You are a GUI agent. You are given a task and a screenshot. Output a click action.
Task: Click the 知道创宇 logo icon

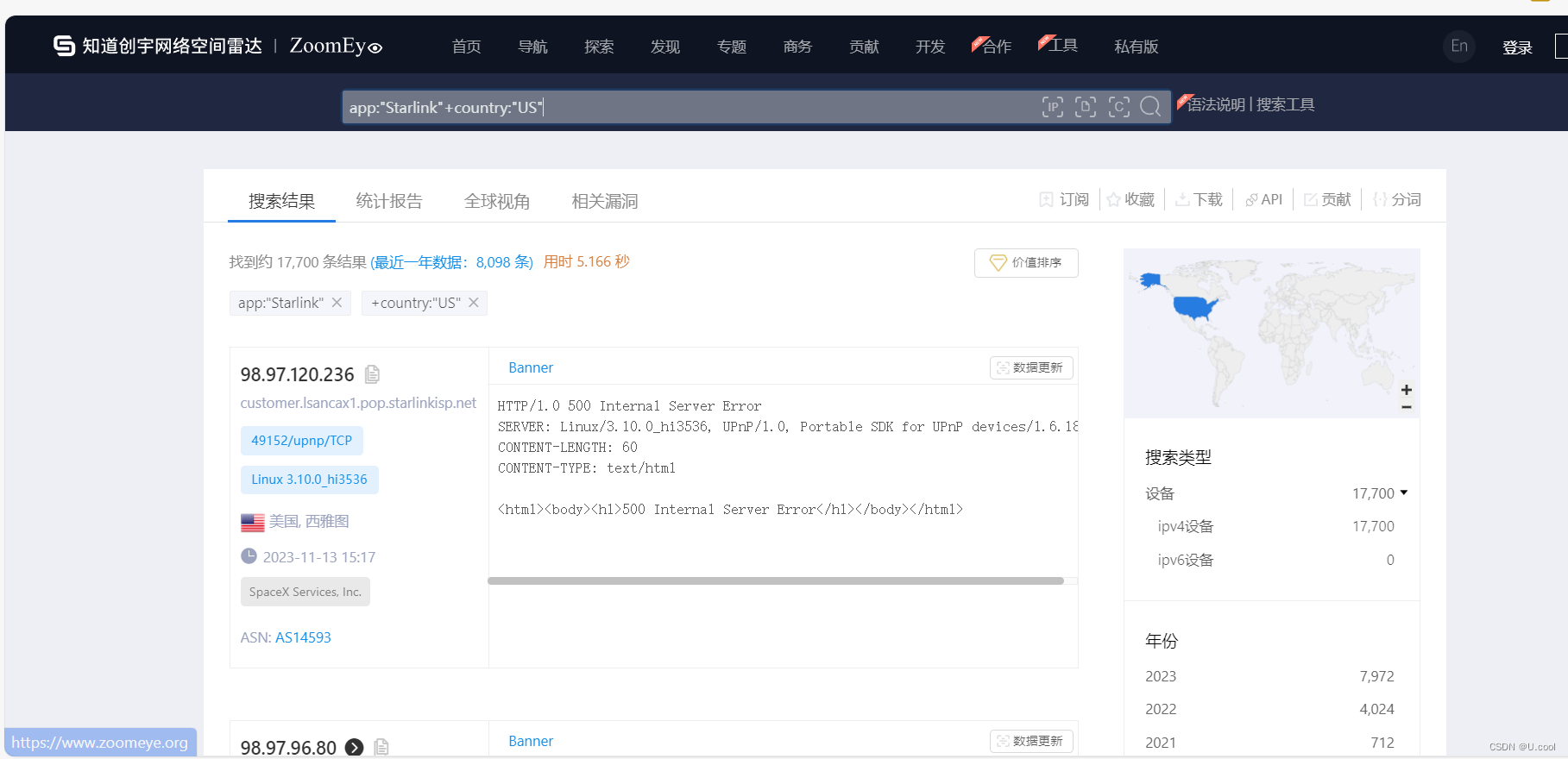click(x=64, y=46)
